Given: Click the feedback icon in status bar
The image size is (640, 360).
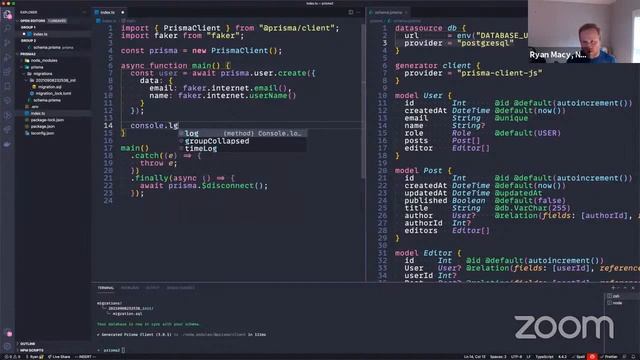Looking at the screenshot, I should click(624, 357).
